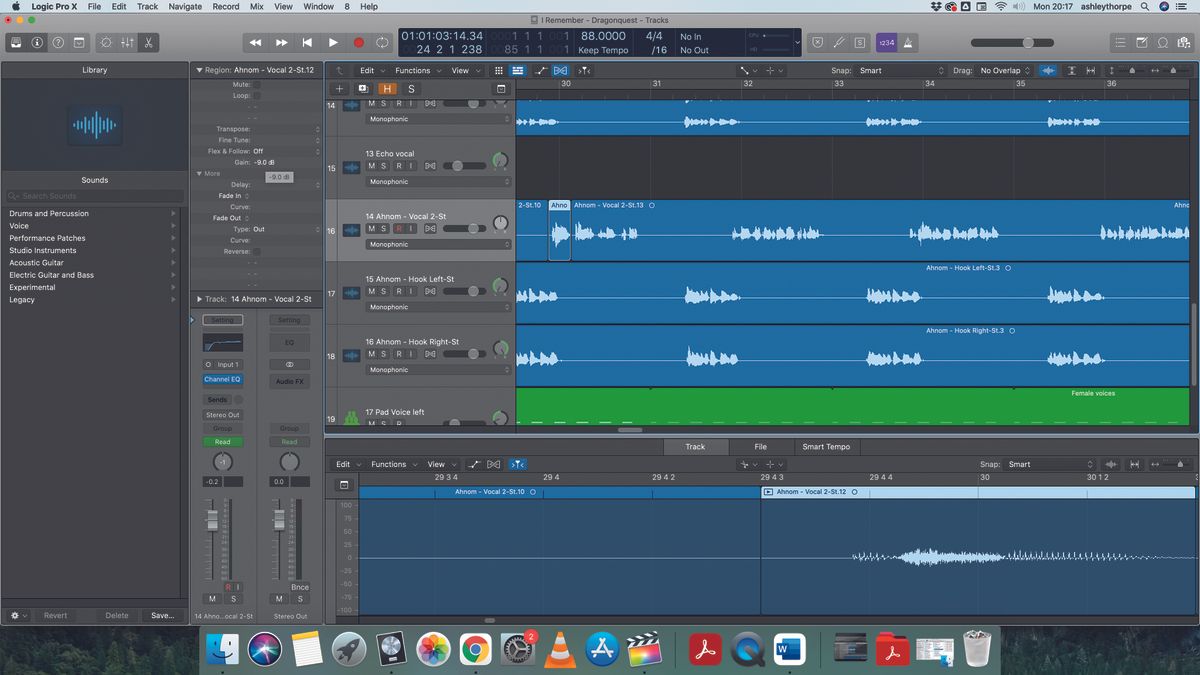1200x675 pixels.
Task: Click the scissors toolbar icon above the Library
Action: tap(147, 42)
